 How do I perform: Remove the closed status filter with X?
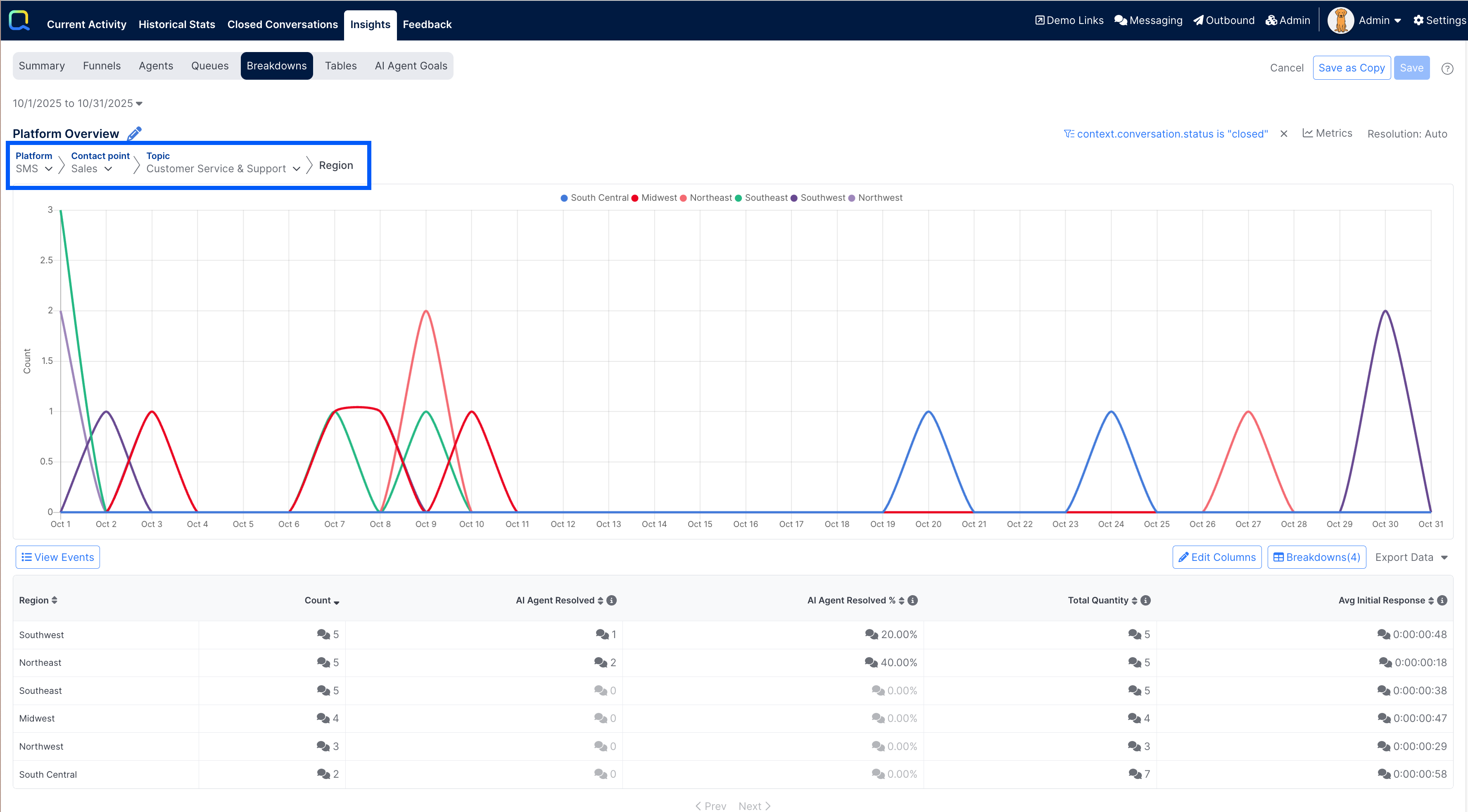click(1284, 134)
